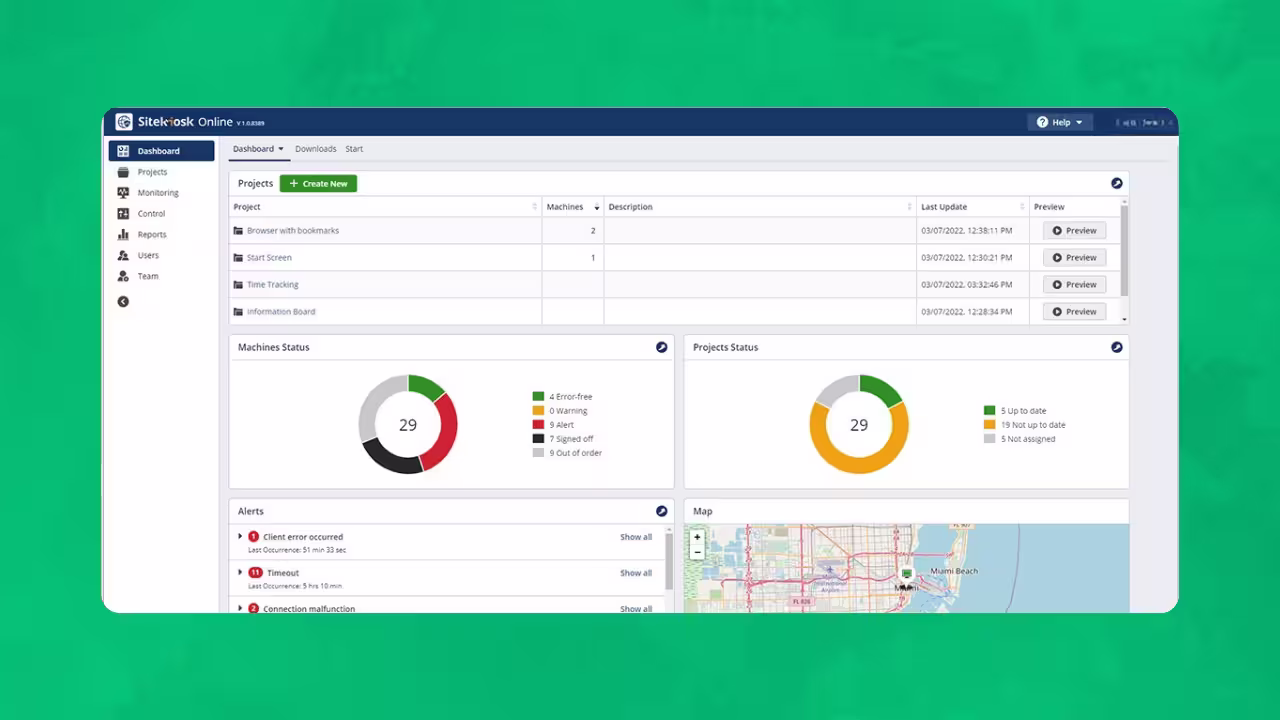
Task: Zoom in on the map
Action: 697,537
